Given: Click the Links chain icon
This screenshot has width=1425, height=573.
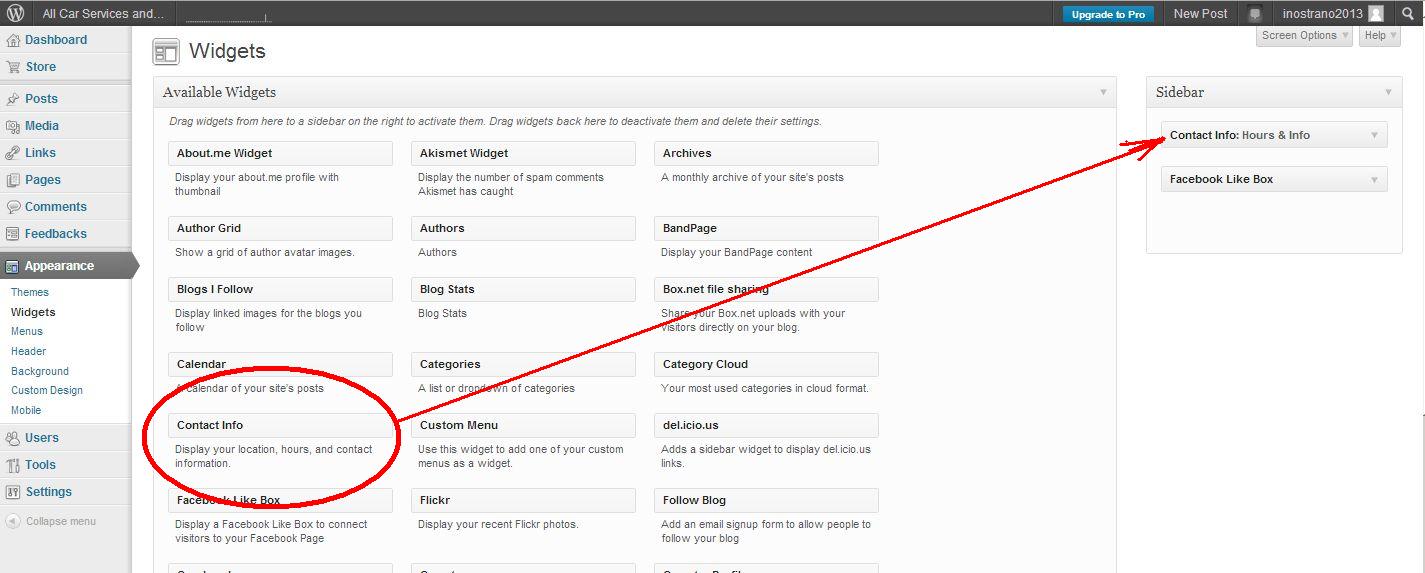Looking at the screenshot, I should point(13,153).
